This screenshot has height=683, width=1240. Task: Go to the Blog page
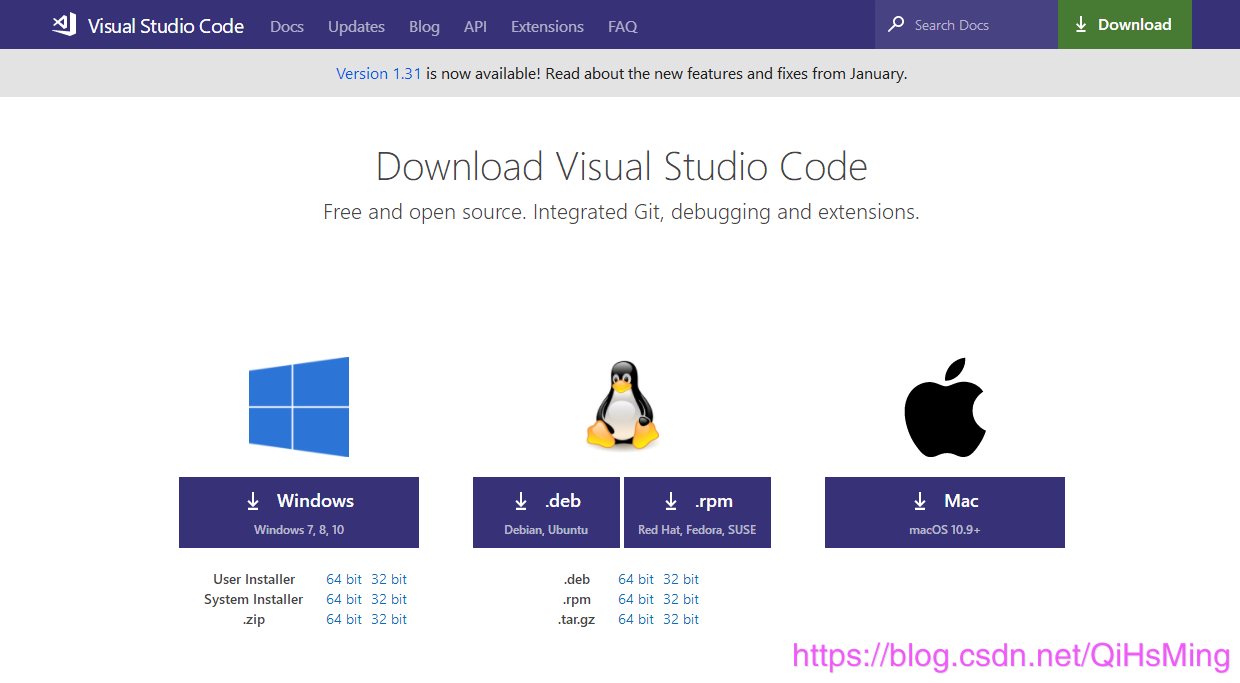coord(424,26)
